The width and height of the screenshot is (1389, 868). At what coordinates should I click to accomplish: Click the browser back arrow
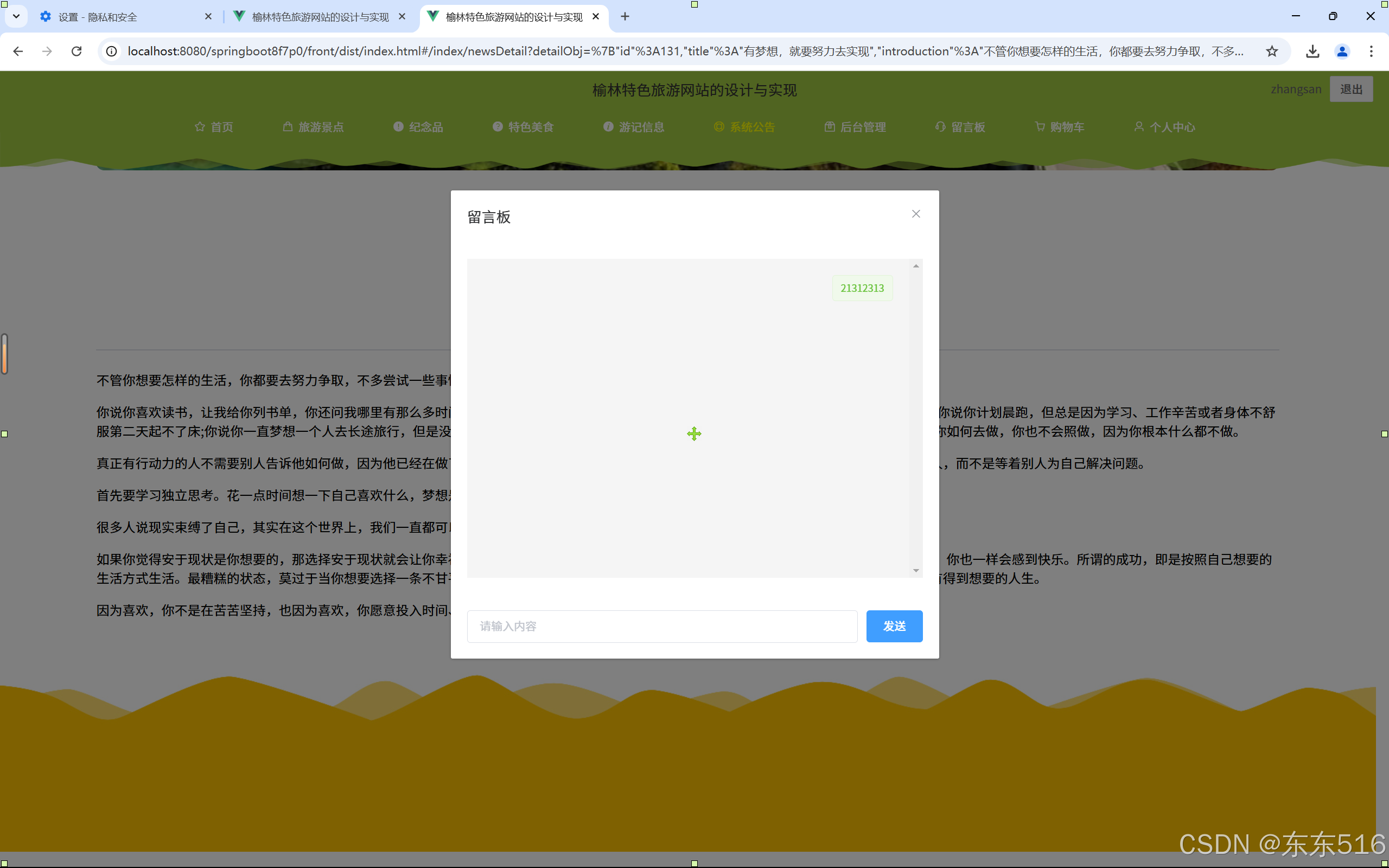point(18,51)
